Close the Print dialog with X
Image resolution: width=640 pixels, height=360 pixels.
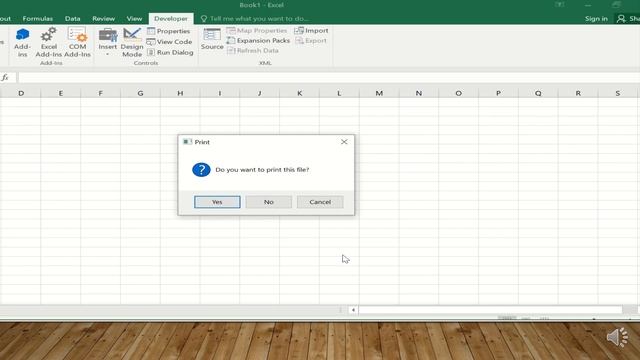[344, 142]
